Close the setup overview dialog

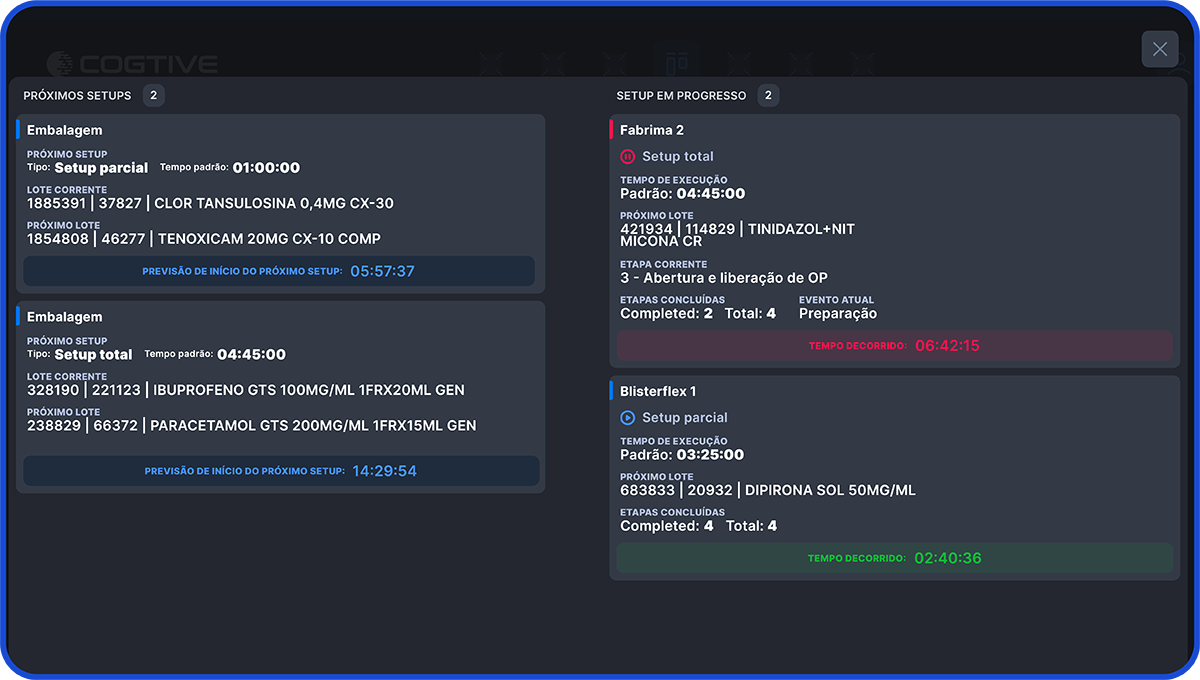click(1159, 49)
